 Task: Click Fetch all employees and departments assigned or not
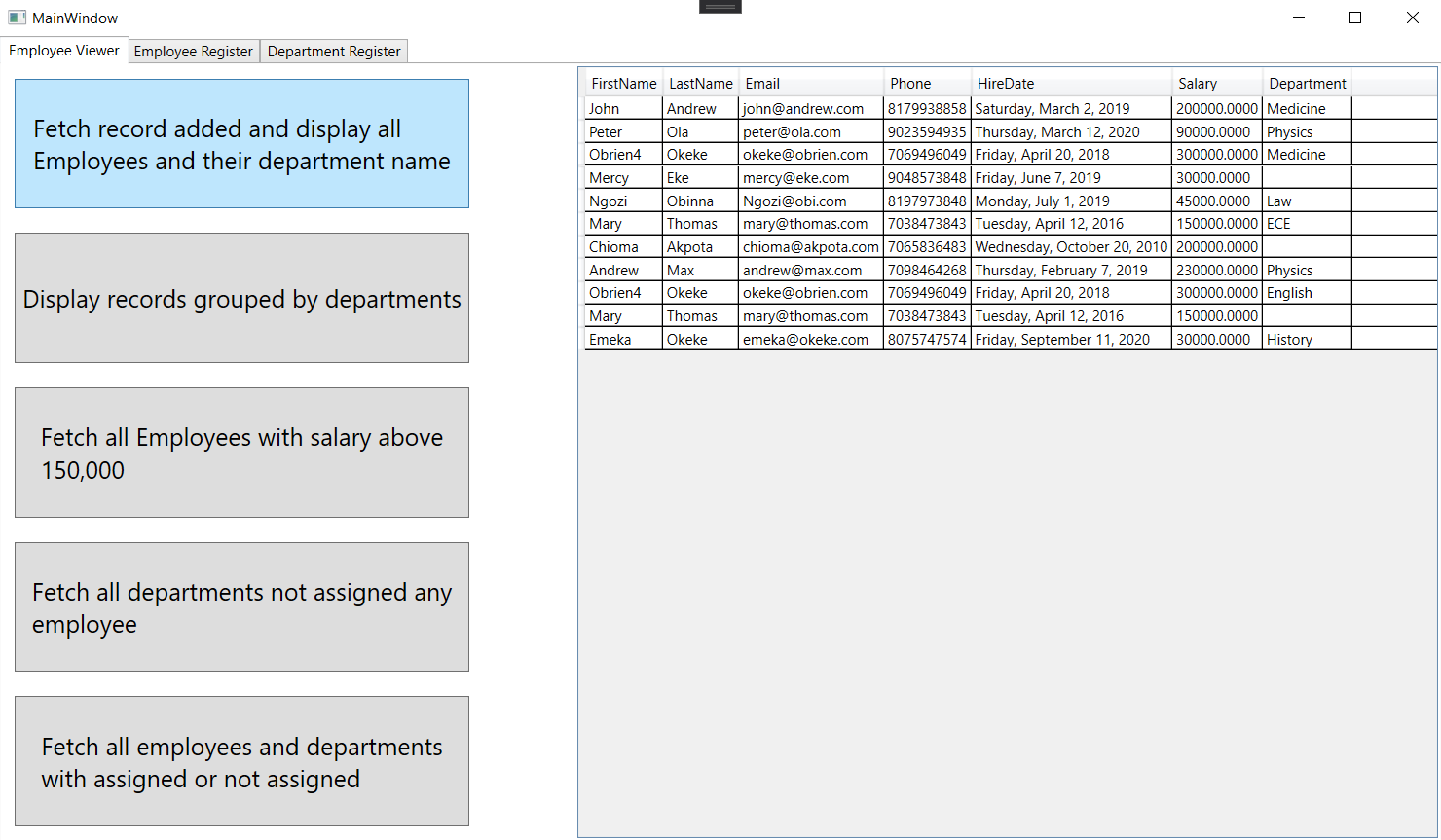click(241, 761)
